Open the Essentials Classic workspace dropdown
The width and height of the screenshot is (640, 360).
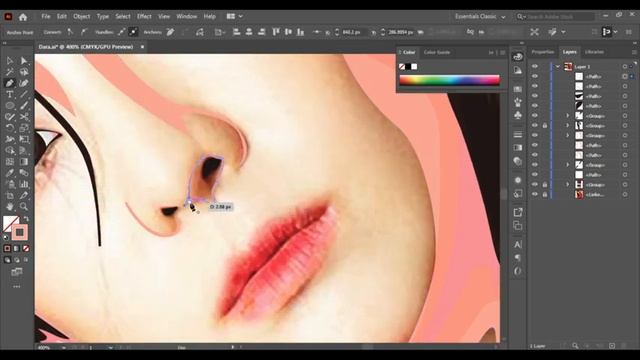[x=480, y=17]
